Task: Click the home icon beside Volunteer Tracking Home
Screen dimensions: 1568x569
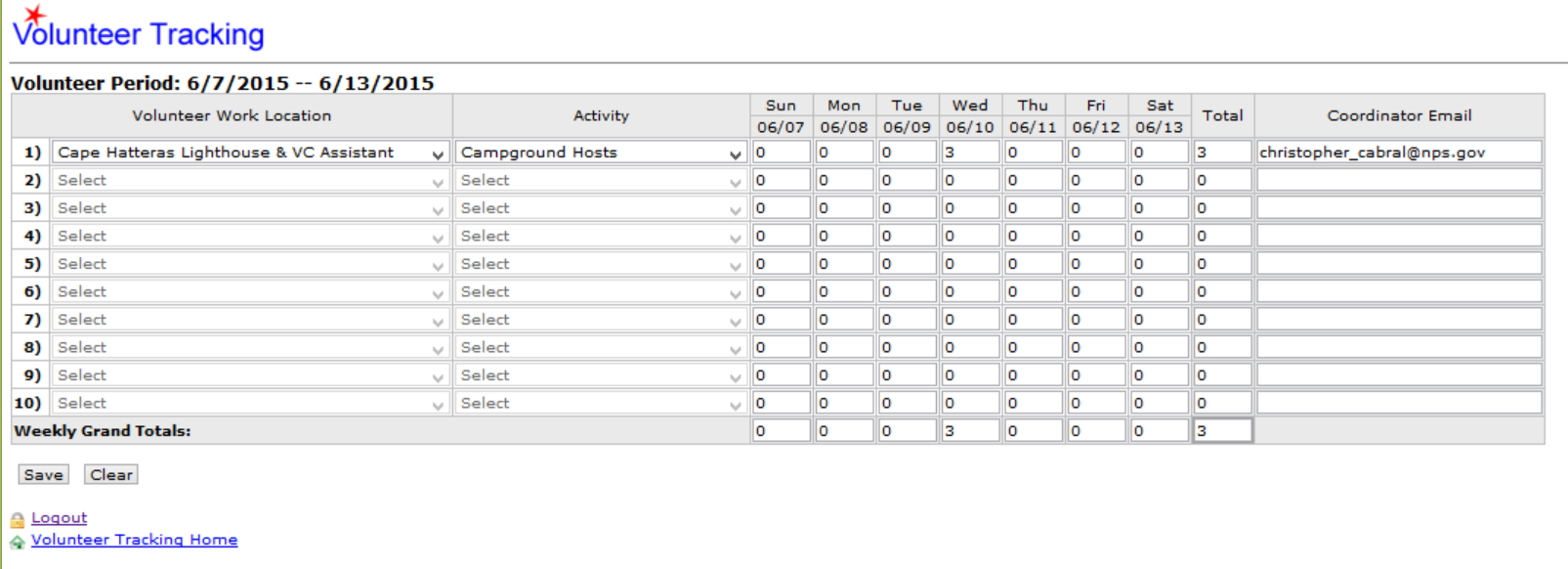Action: 18,542
